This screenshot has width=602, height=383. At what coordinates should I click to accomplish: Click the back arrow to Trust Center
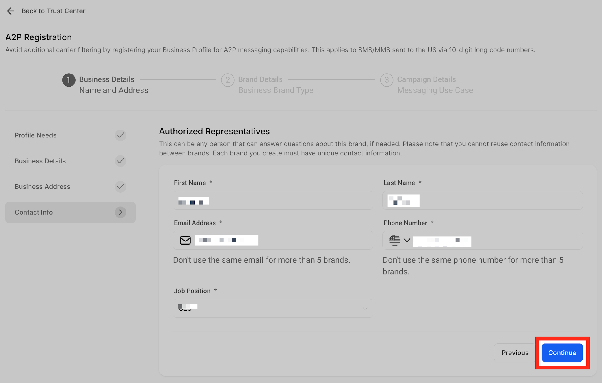point(10,11)
